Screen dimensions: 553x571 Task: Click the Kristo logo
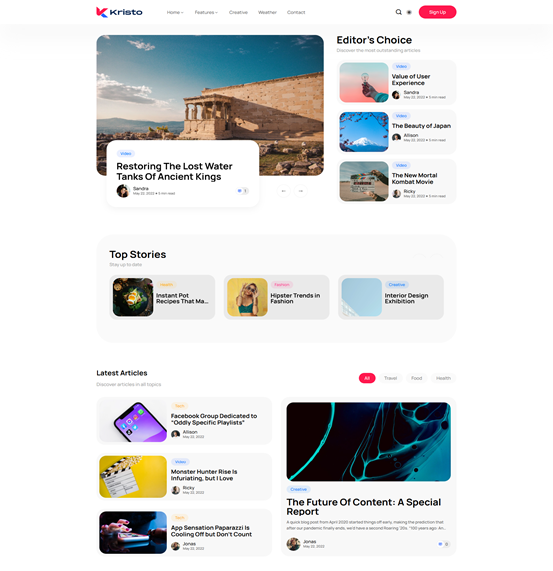point(119,12)
